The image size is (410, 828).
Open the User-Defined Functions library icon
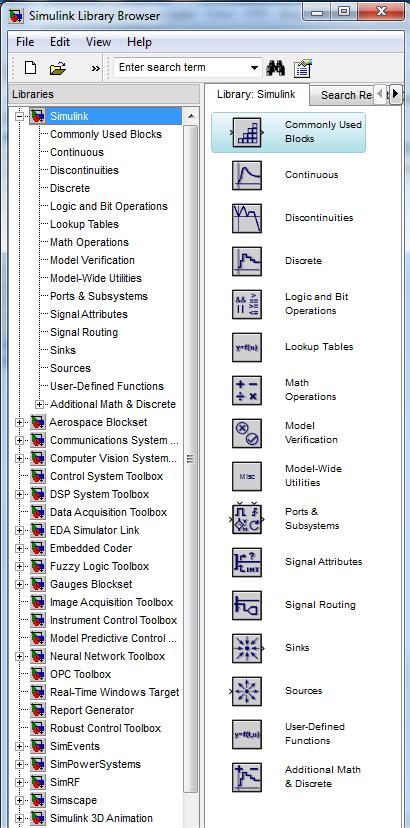[x=247, y=734]
